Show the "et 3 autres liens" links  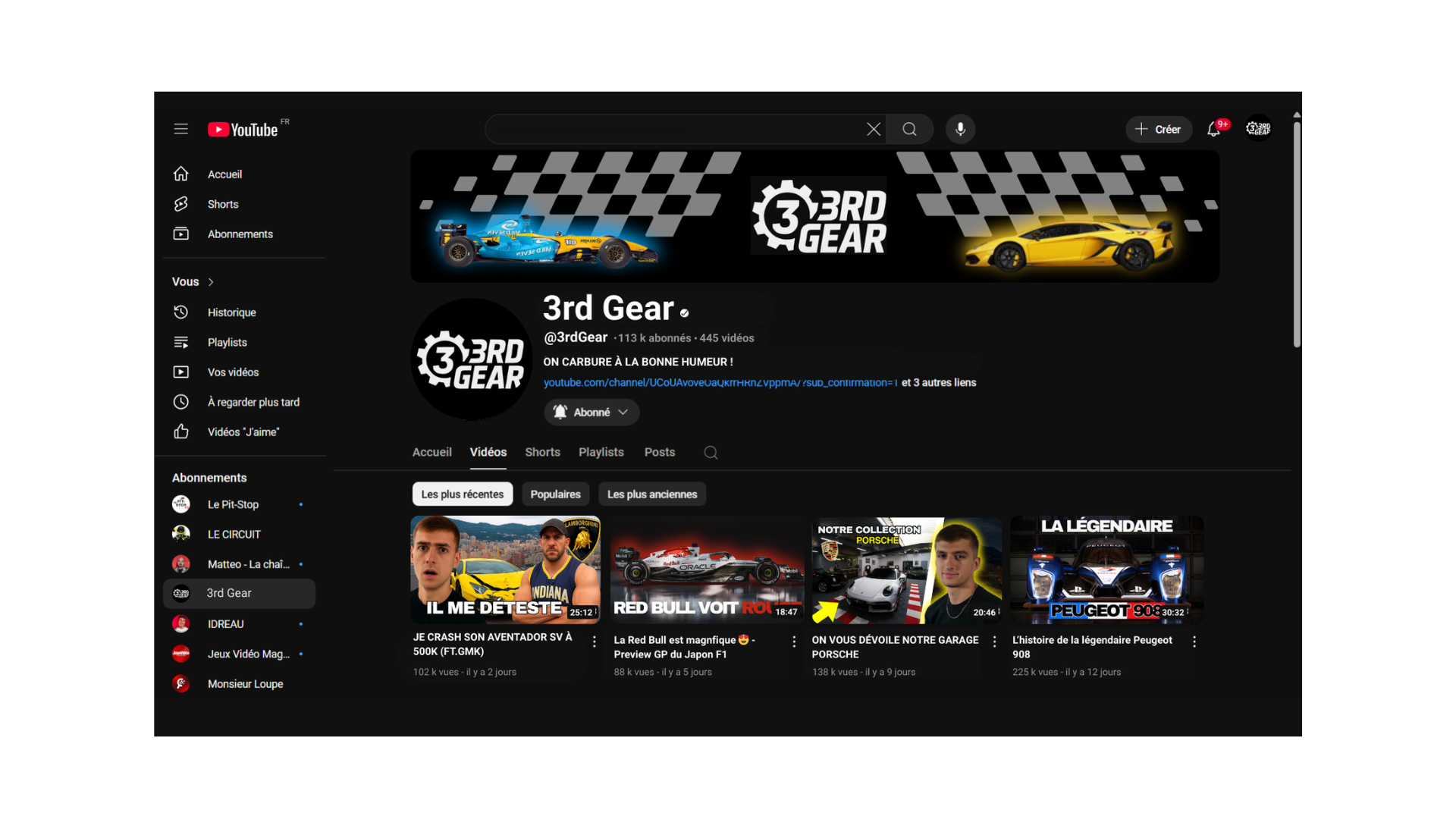tap(939, 382)
